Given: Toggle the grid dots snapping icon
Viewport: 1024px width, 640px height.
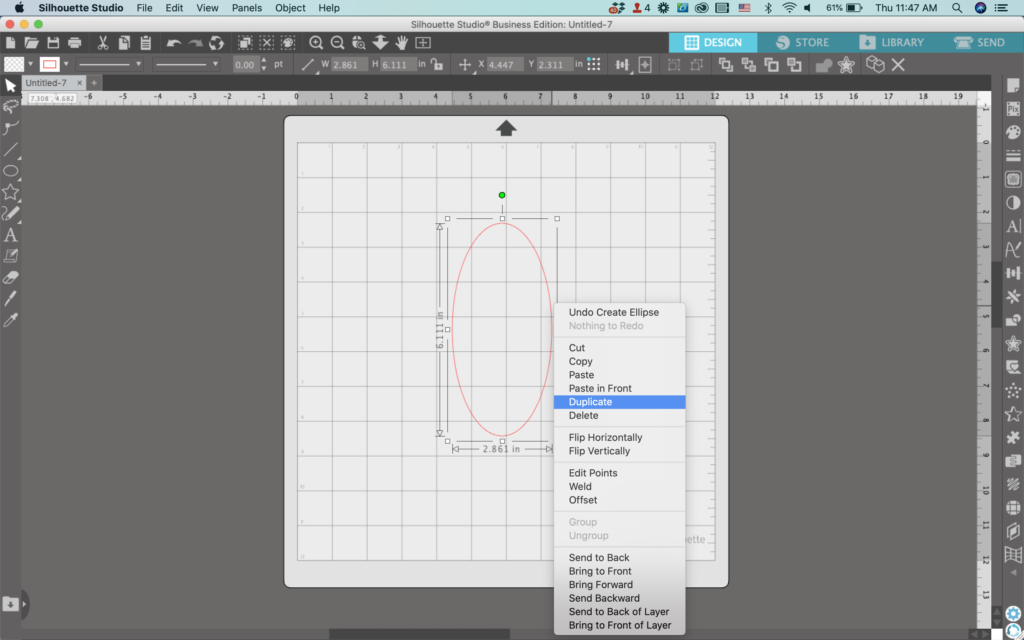Looking at the screenshot, I should tap(594, 64).
